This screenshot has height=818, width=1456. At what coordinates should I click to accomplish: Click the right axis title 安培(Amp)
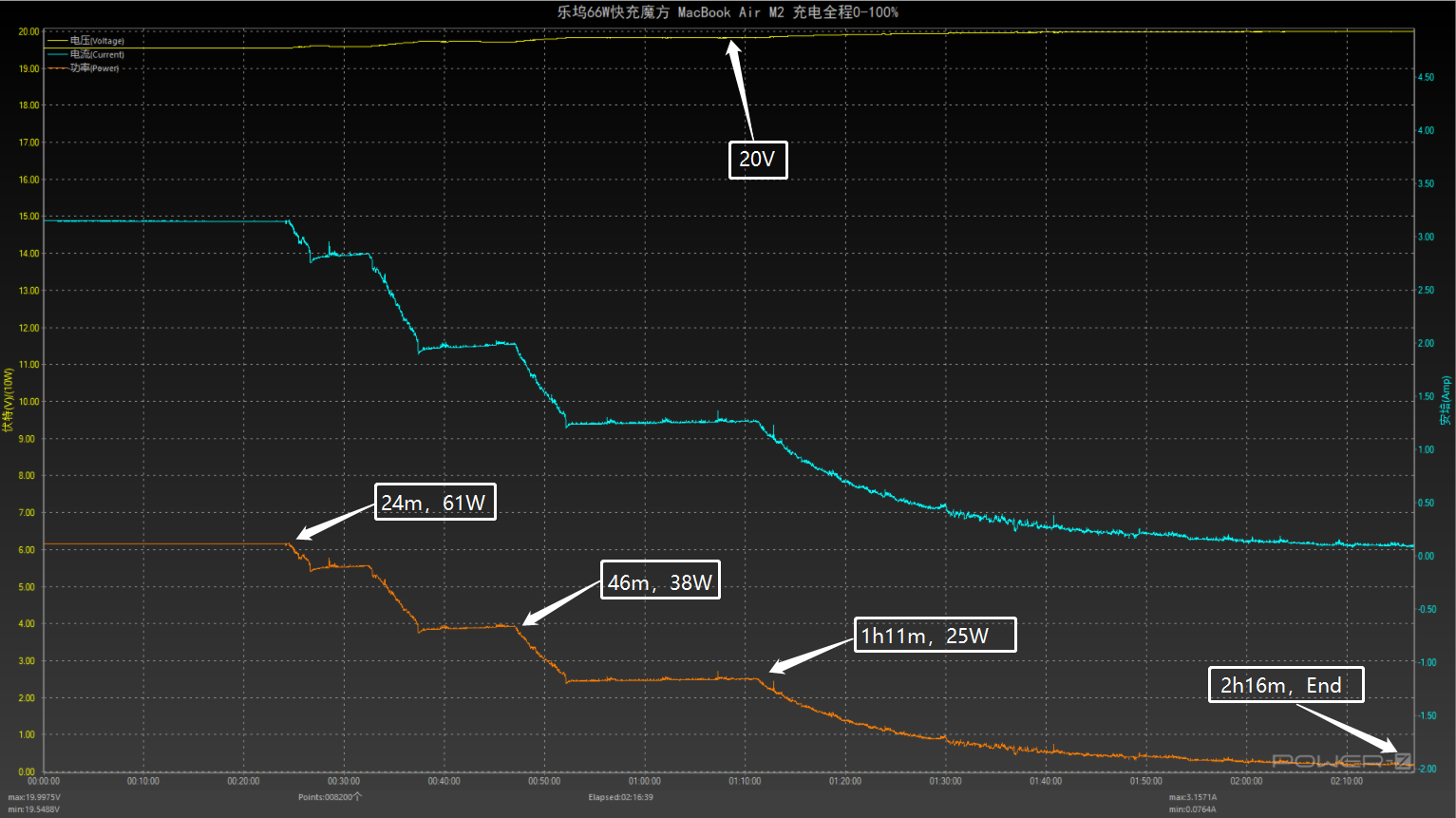point(1446,400)
